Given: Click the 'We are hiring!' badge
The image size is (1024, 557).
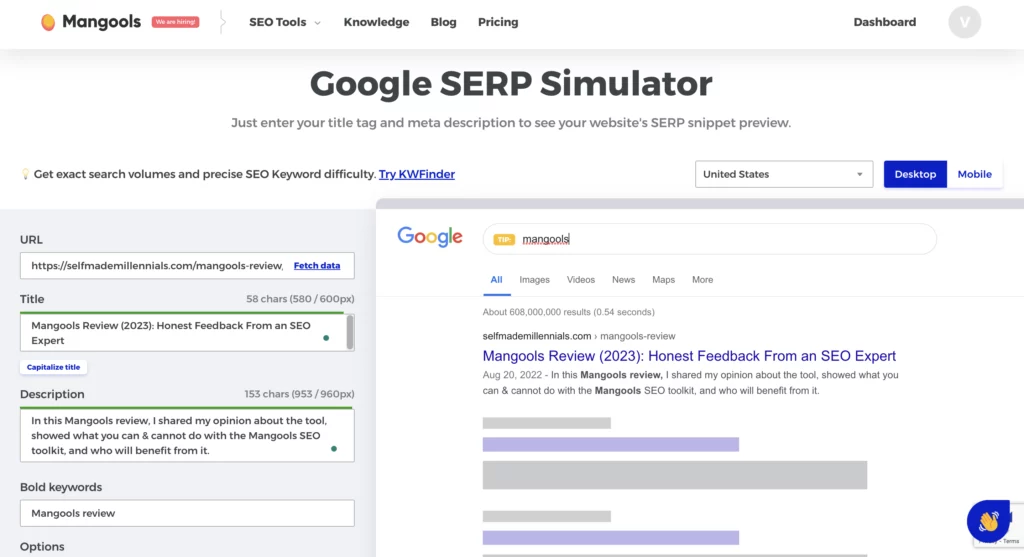Looking at the screenshot, I should coord(175,22).
